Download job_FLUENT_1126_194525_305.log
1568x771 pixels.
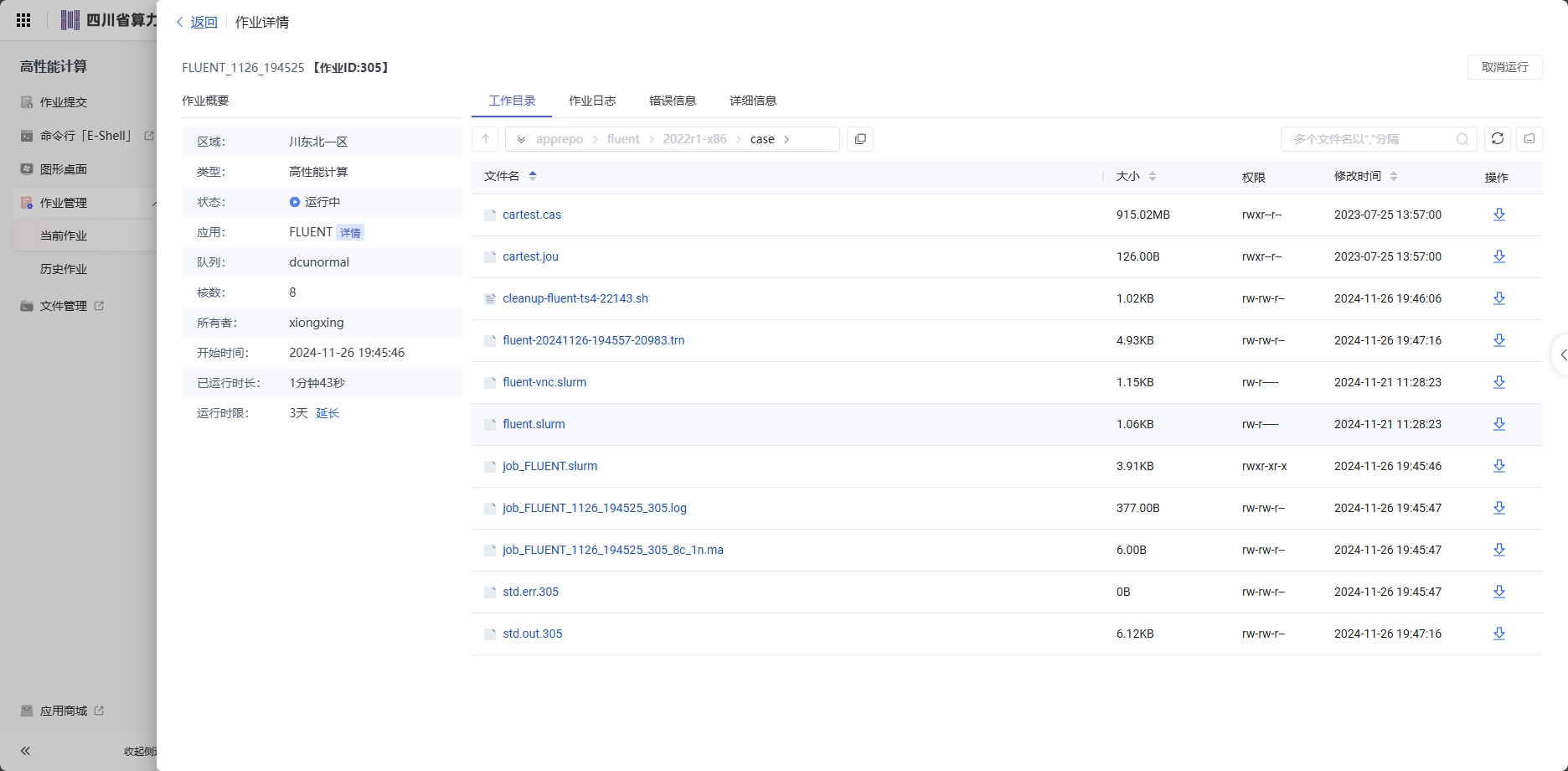(1499, 508)
